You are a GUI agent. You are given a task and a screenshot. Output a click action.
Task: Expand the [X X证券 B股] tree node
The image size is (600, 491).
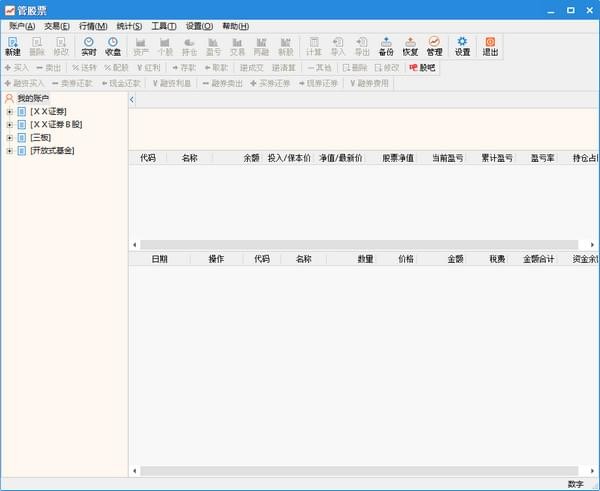[10, 125]
